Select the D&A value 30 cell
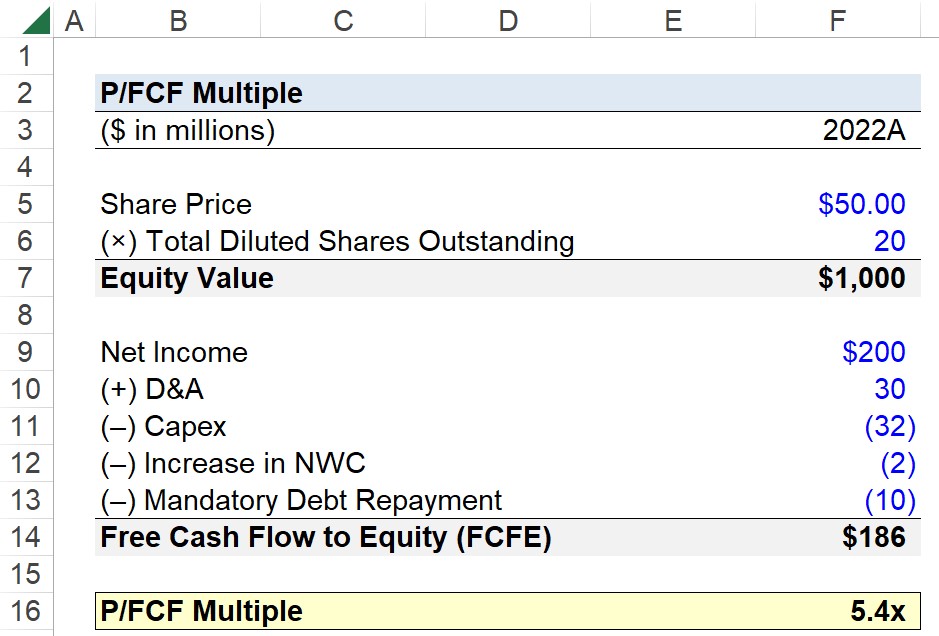 (x=838, y=389)
